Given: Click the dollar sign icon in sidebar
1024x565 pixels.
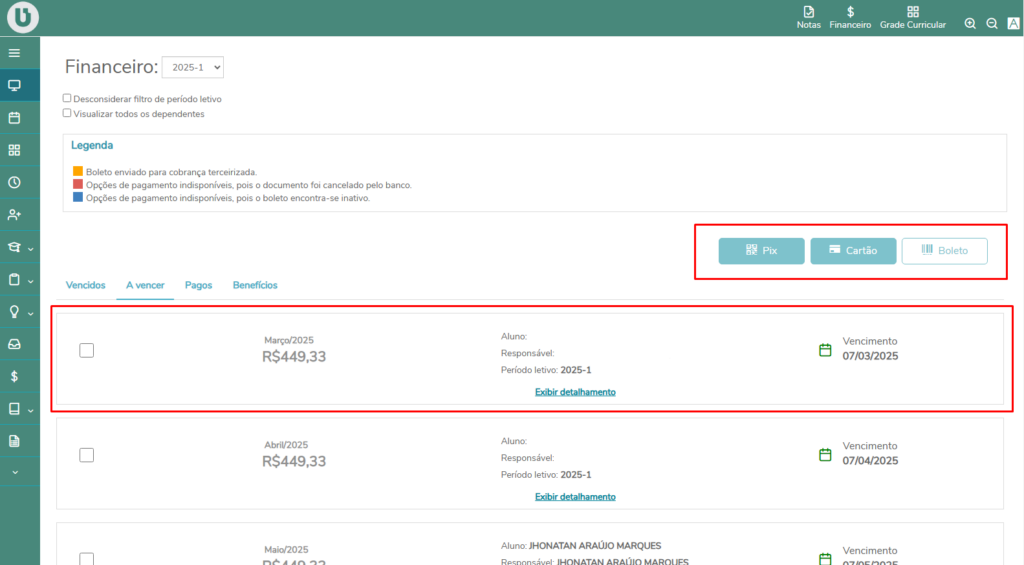Looking at the screenshot, I should [x=14, y=377].
